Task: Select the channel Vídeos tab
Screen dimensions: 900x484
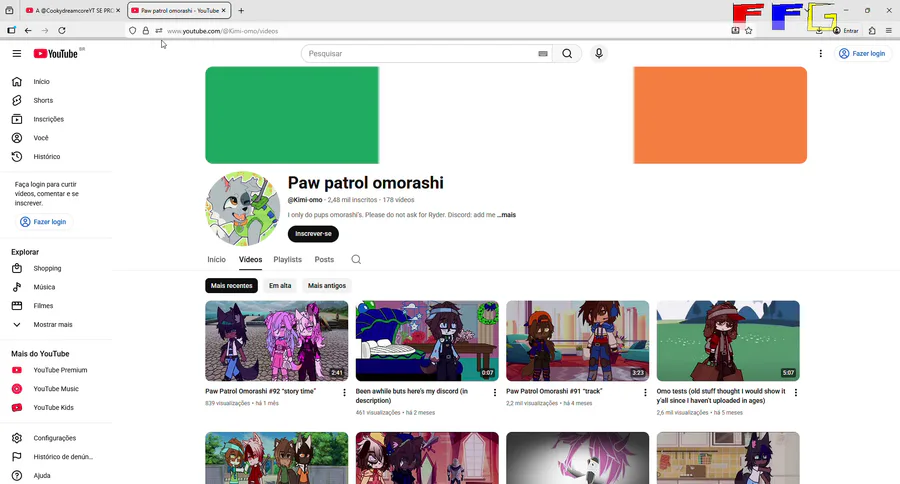Action: click(250, 260)
